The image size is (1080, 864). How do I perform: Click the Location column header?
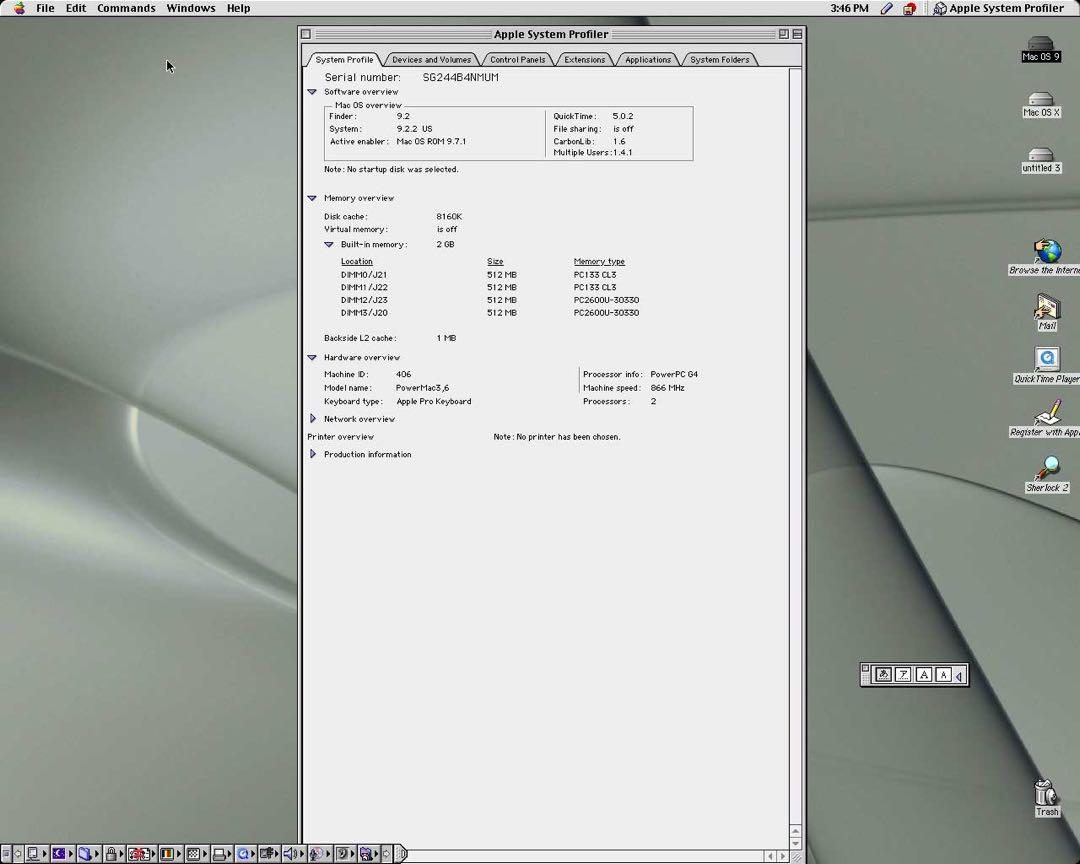click(357, 261)
